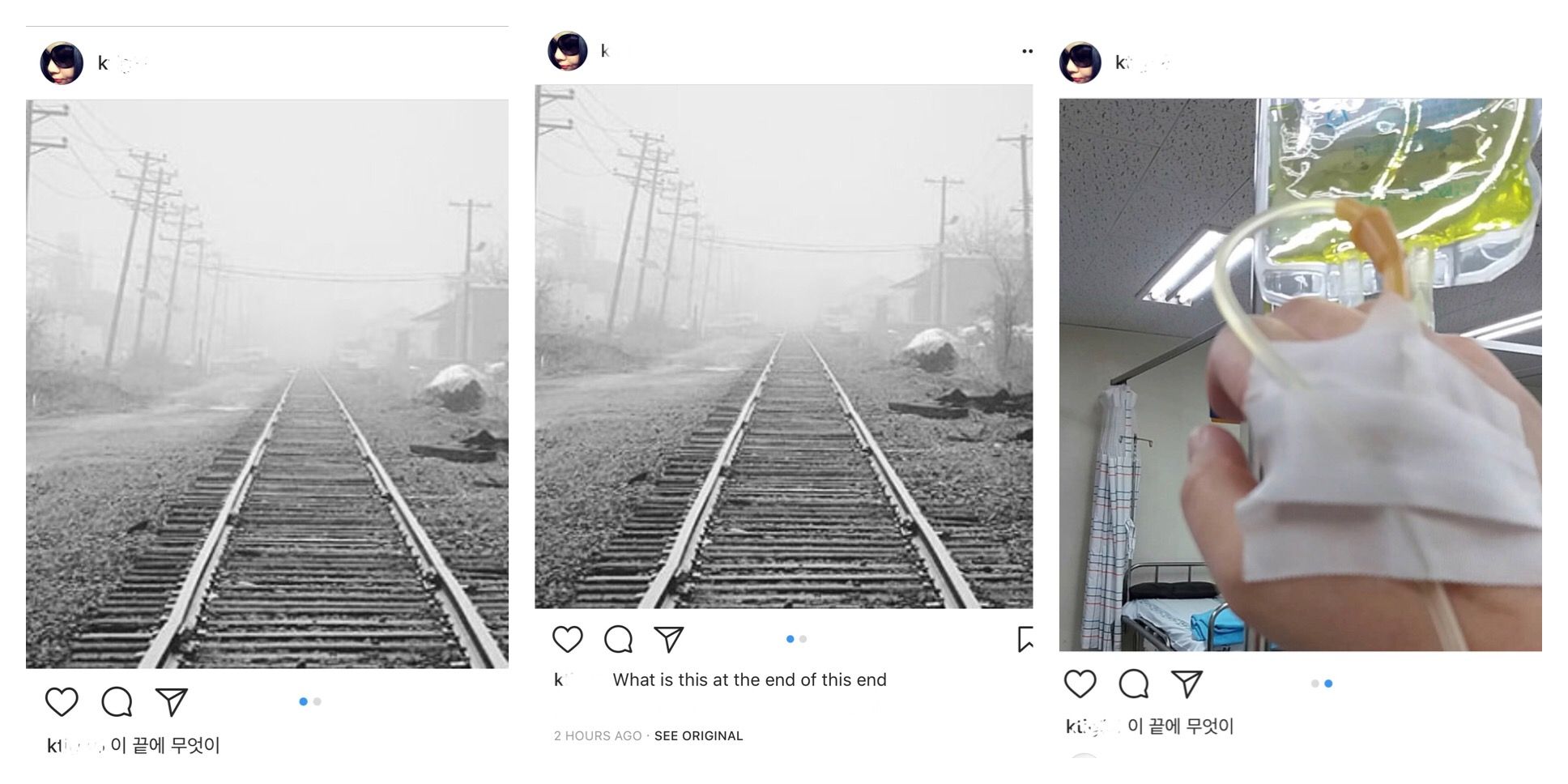Screen dimensions: 1568x784
Task: Comment on the hospital IV drip post
Action: tap(1133, 684)
